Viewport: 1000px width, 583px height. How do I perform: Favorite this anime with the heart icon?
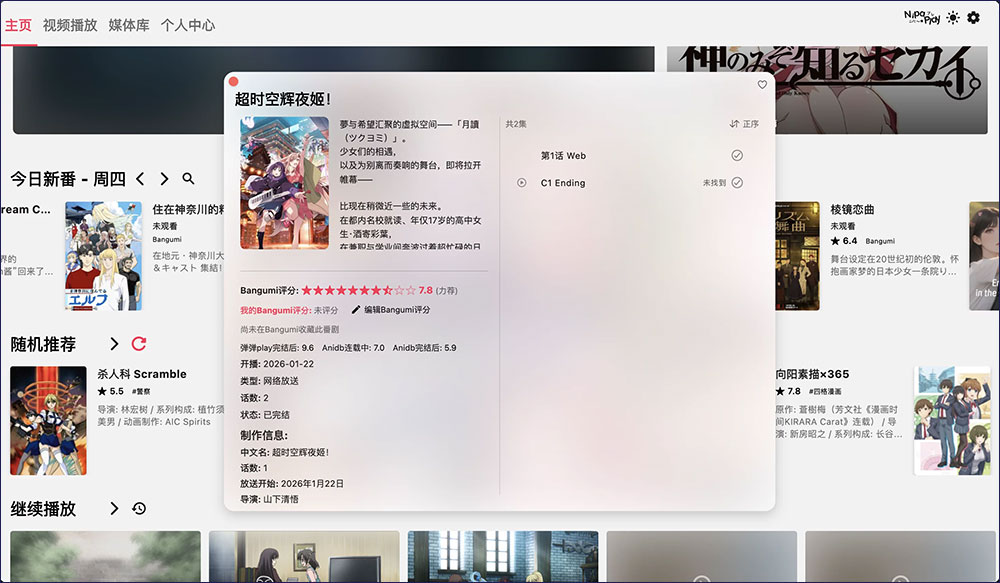[x=762, y=84]
